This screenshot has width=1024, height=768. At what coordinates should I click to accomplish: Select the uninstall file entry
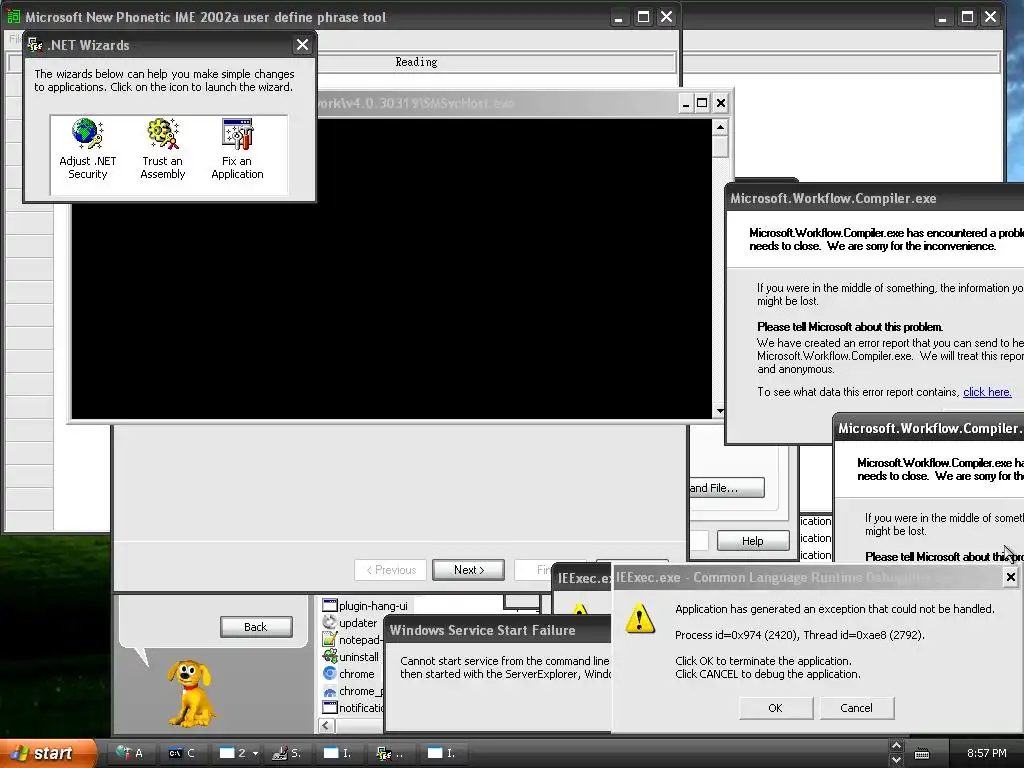pyautogui.click(x=351, y=657)
